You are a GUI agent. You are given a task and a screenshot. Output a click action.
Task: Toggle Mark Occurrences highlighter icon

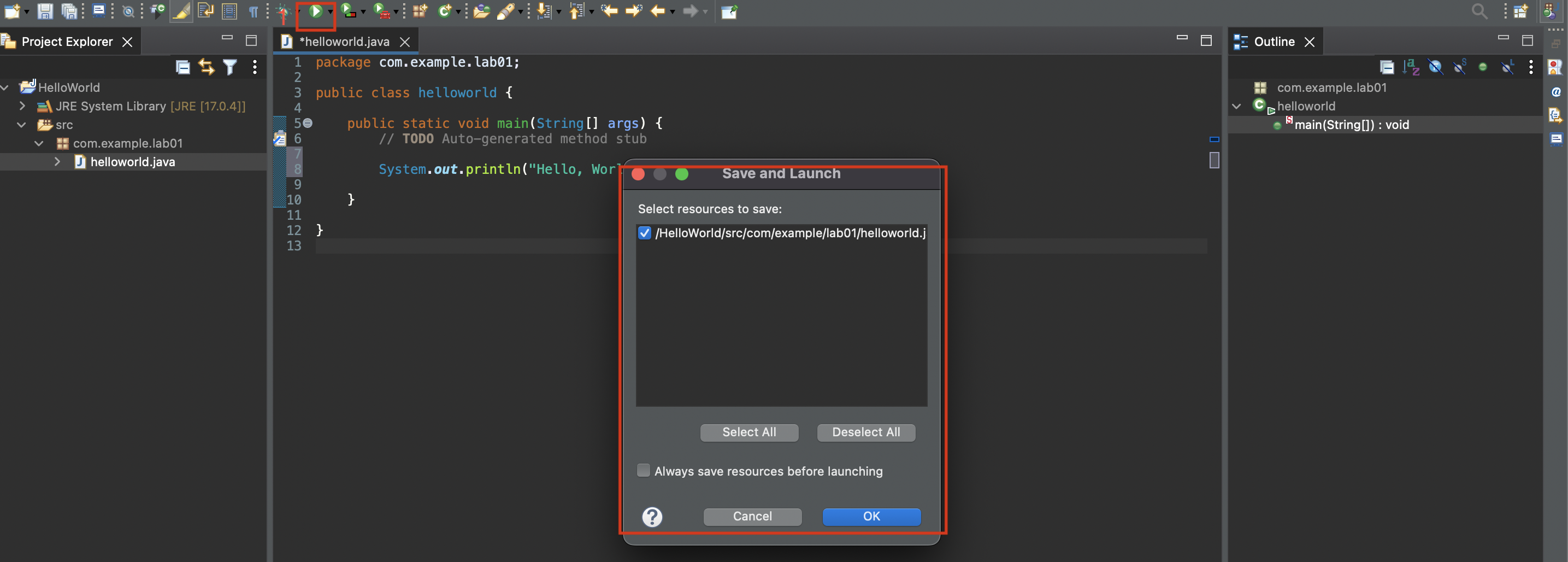tap(181, 11)
